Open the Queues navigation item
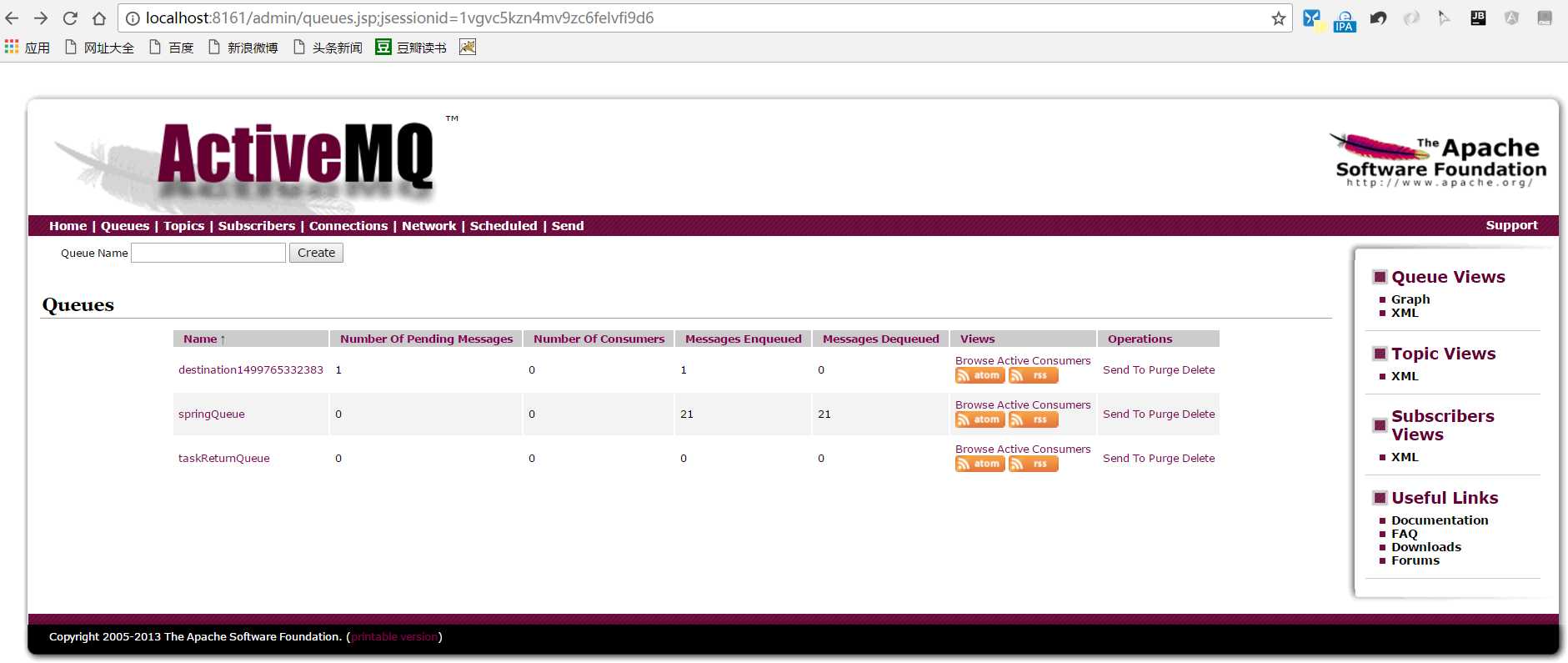This screenshot has width=1568, height=663. click(x=125, y=226)
